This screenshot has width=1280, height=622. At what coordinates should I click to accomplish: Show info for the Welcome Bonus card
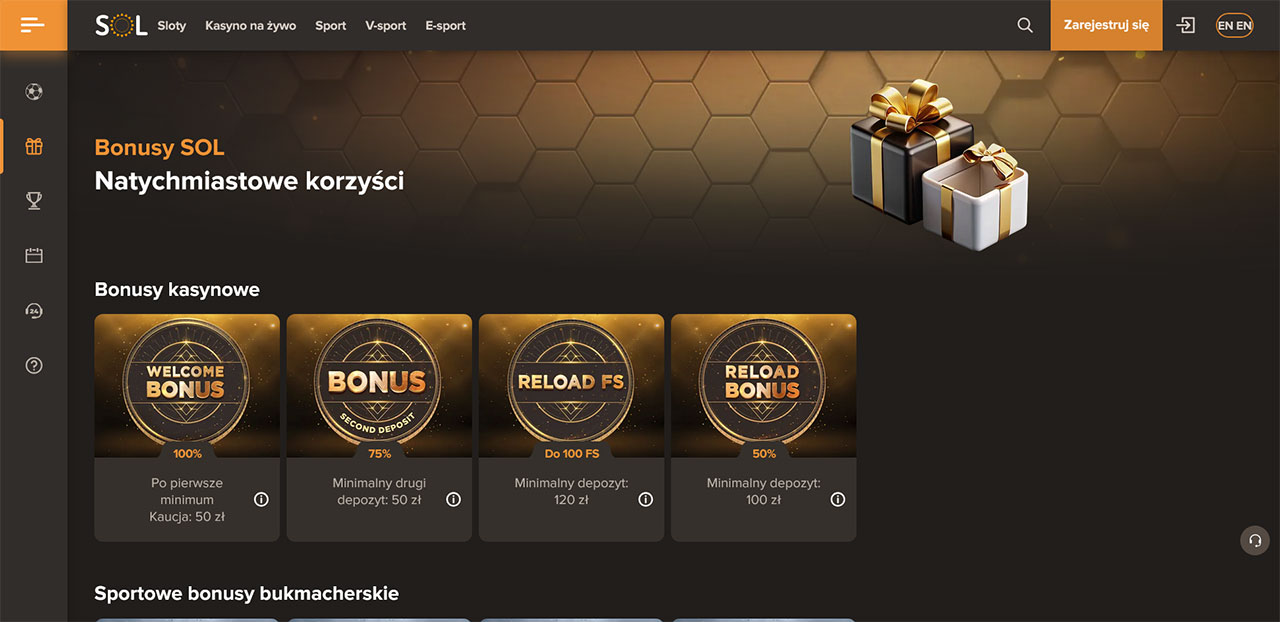click(x=261, y=499)
